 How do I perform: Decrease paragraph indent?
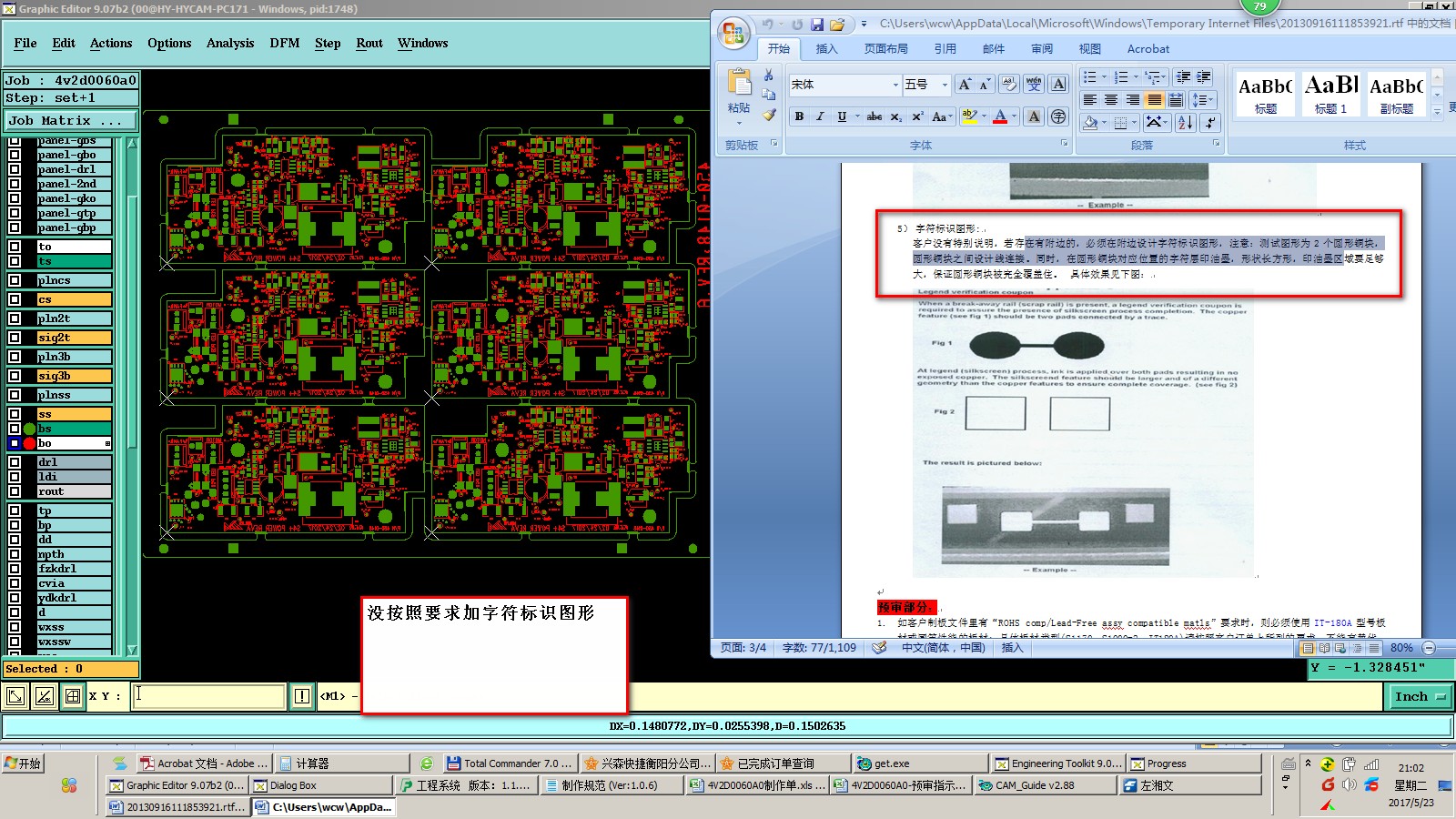(1183, 77)
